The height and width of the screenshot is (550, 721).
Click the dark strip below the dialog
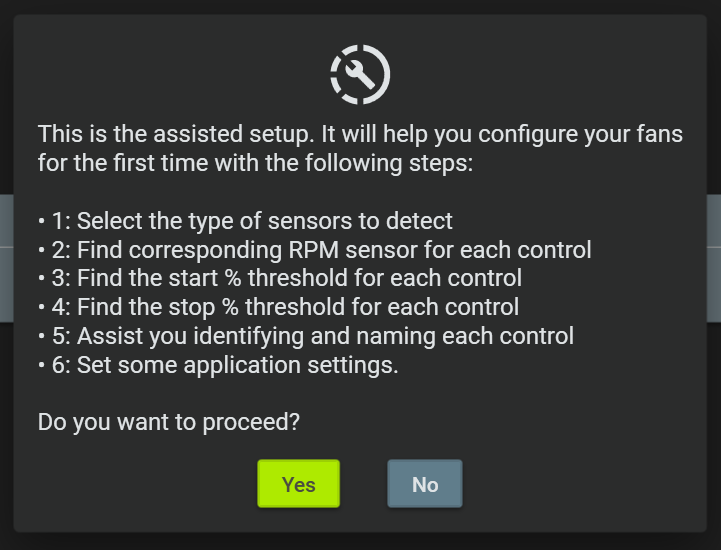coord(360,541)
